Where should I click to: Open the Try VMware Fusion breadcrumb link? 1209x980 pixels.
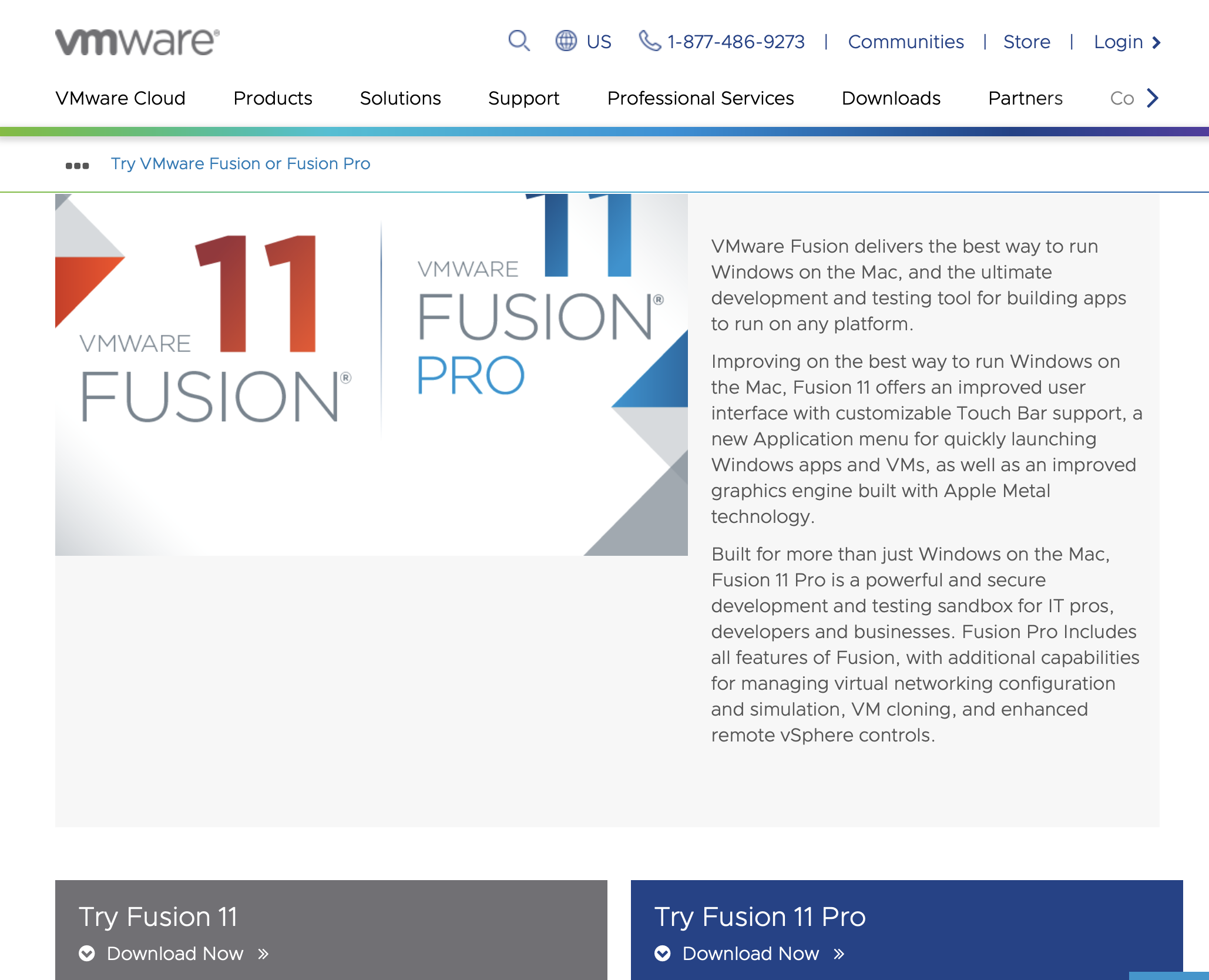click(240, 163)
